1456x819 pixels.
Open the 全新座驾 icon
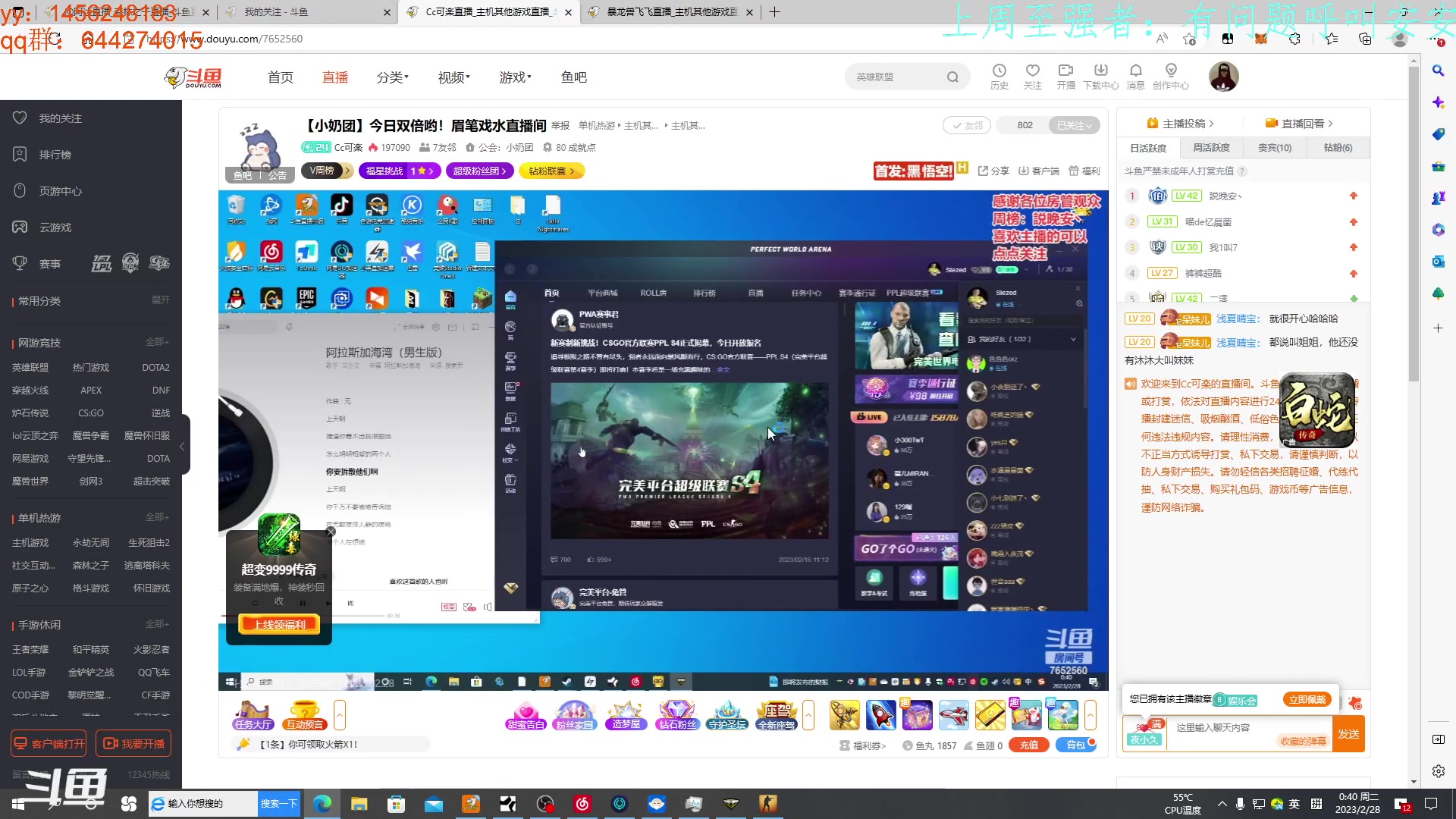(777, 715)
